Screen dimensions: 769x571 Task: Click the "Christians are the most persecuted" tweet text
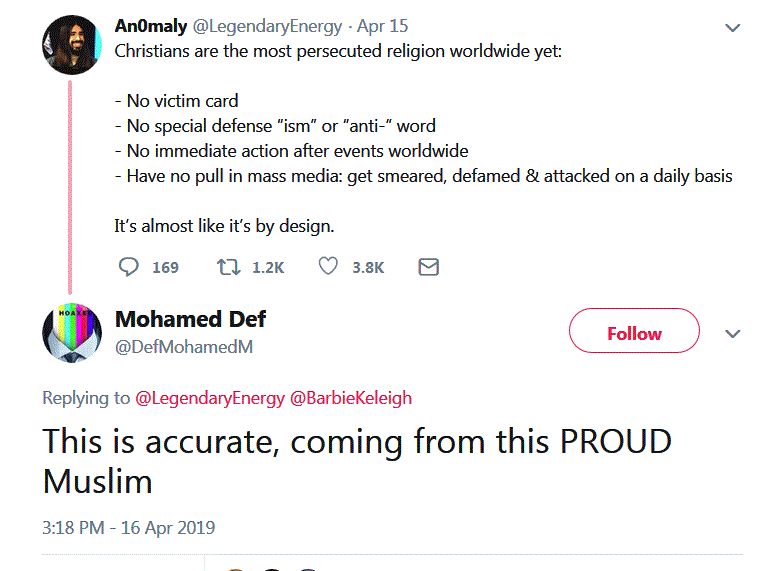coord(338,50)
